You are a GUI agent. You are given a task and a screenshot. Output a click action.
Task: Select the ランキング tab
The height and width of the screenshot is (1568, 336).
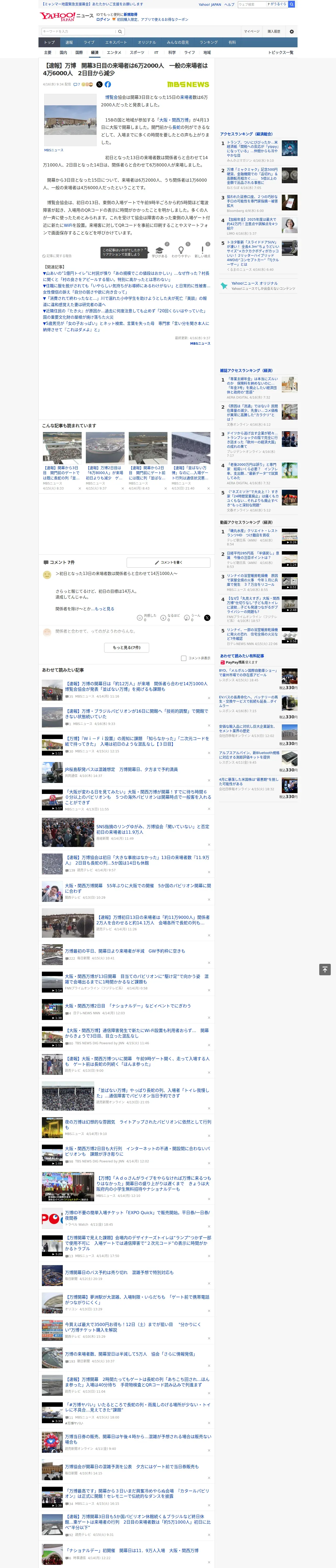[x=209, y=43]
